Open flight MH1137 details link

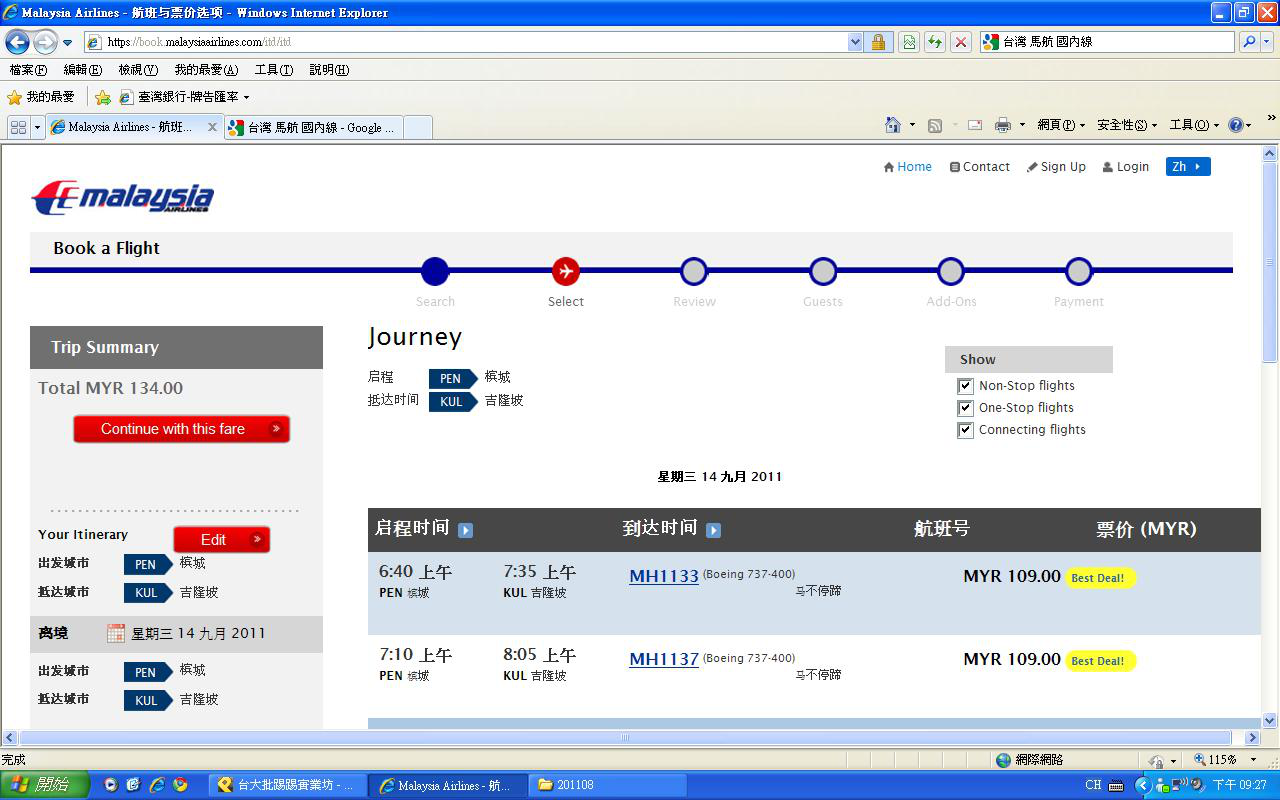664,659
